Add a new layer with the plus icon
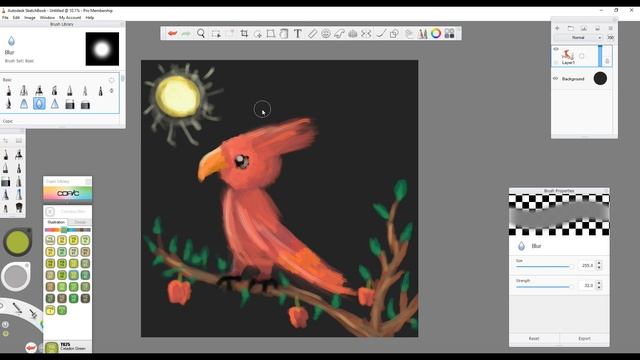The image size is (640, 360). point(557,28)
